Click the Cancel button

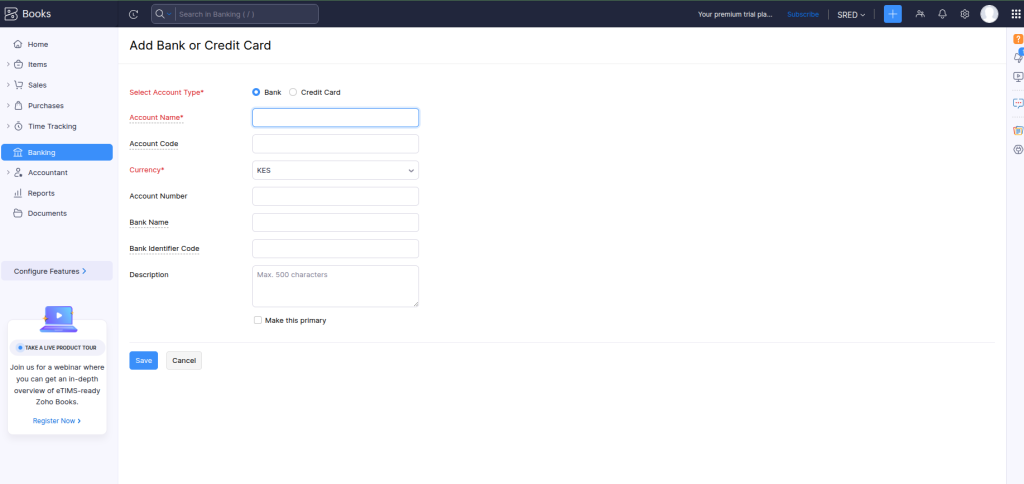pos(184,361)
